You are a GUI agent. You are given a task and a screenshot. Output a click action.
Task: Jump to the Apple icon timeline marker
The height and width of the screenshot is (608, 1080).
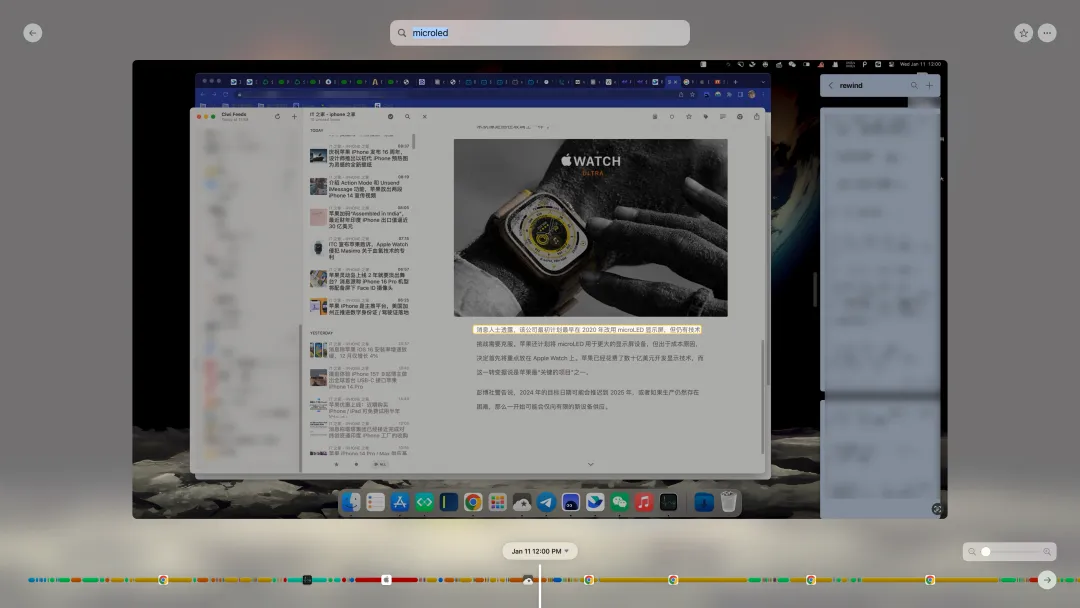pos(386,580)
